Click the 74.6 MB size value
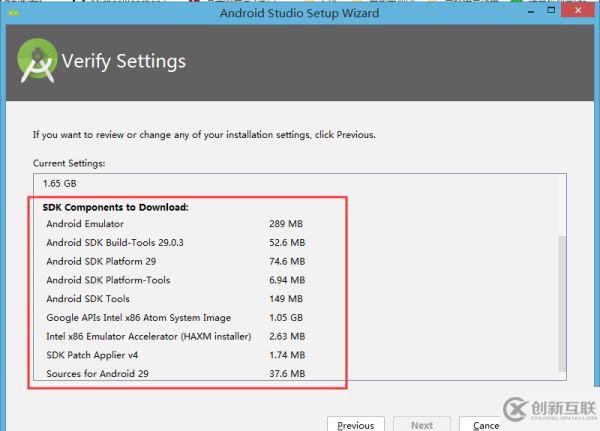The width and height of the screenshot is (600, 431). click(x=287, y=261)
